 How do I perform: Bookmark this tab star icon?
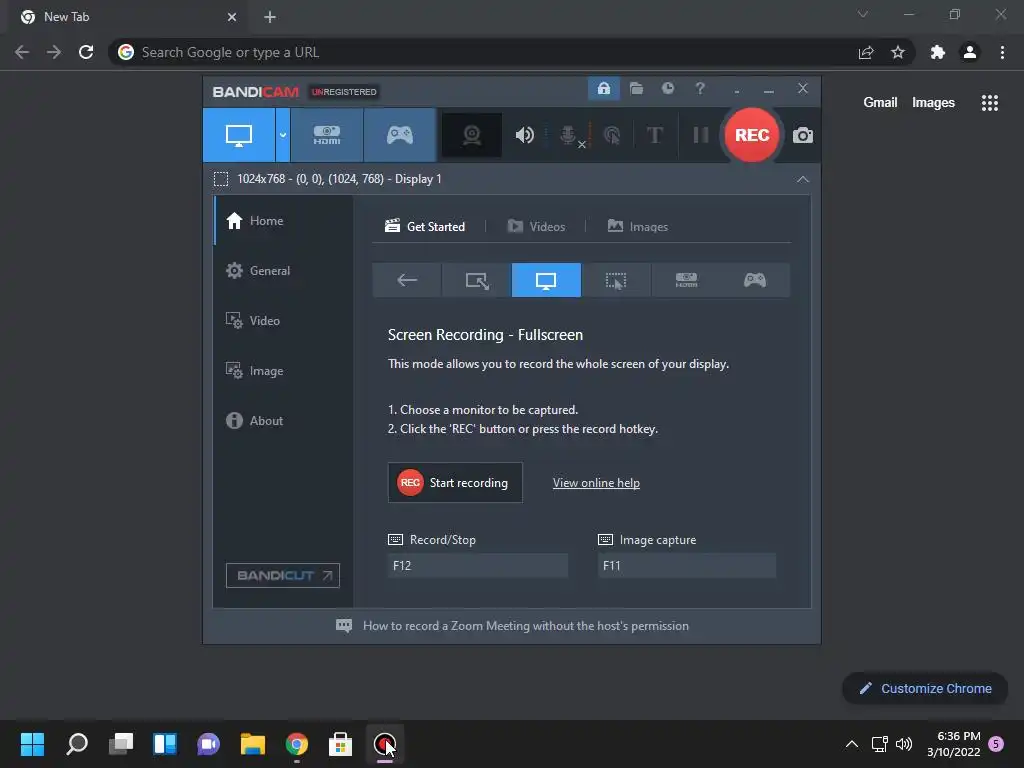pyautogui.click(x=898, y=52)
